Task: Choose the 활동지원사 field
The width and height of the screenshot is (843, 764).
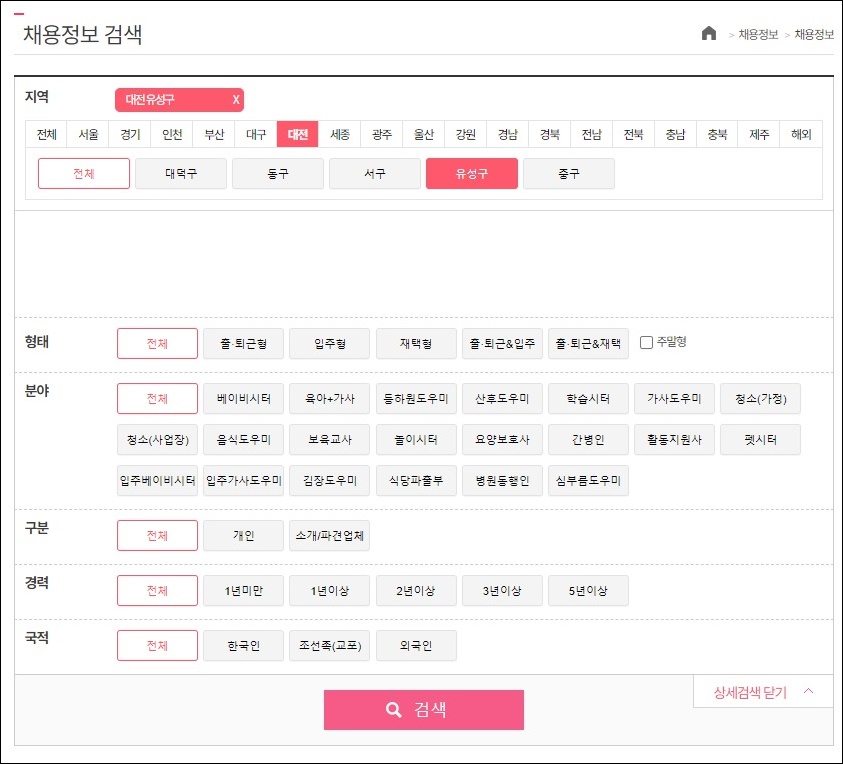Action: click(x=674, y=440)
